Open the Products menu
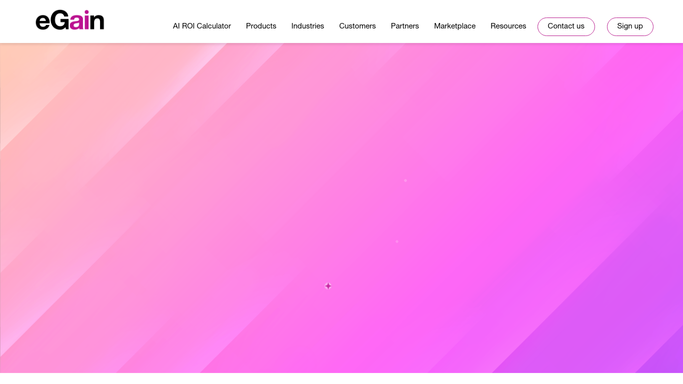The height and width of the screenshot is (384, 683). (261, 26)
